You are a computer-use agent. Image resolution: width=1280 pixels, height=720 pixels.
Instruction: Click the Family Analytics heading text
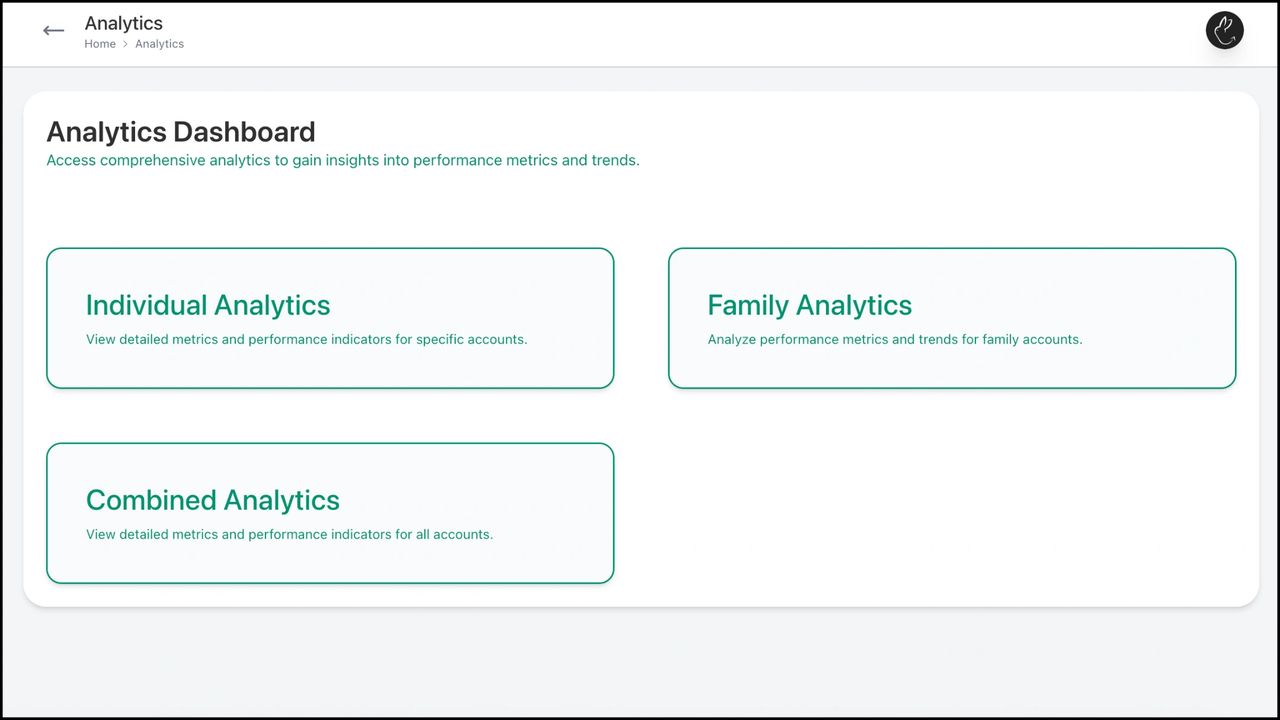(810, 305)
